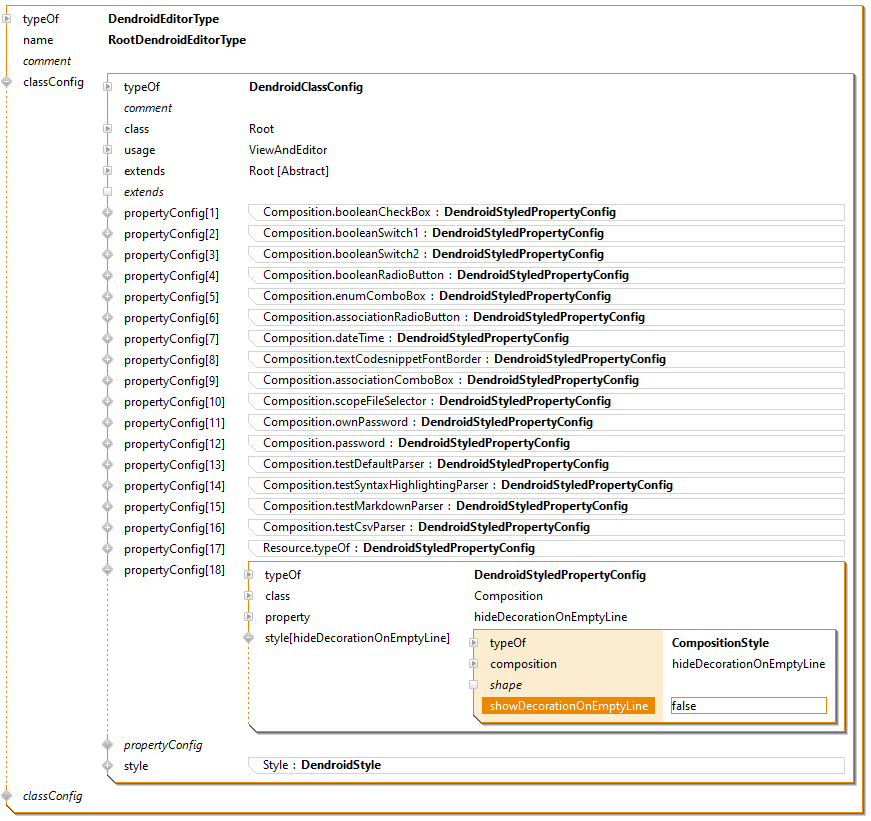This screenshot has height=821, width=871.
Task: Expand the typeOf arrow inside CompositionStyle panel
Action: (472, 643)
